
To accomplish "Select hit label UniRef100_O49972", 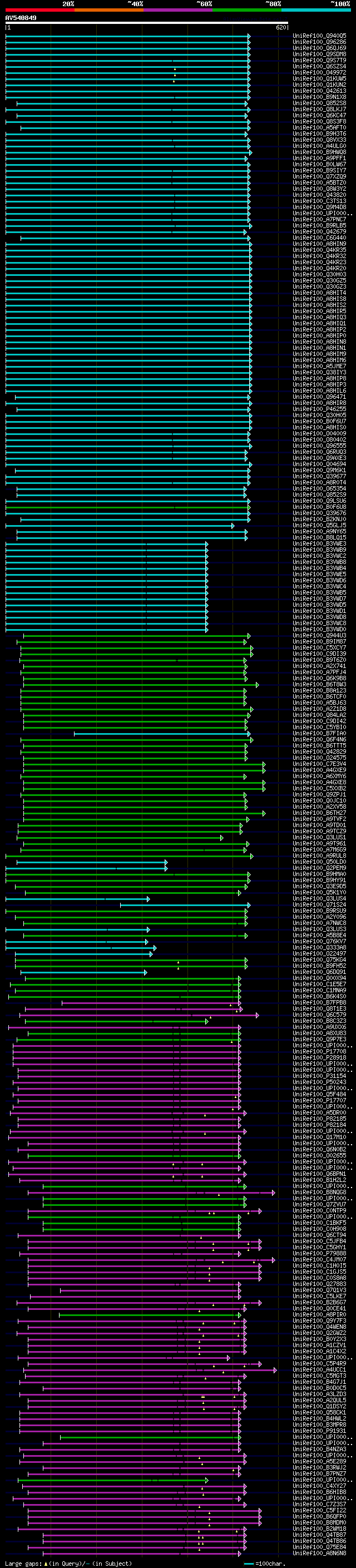I will pos(319,72).
